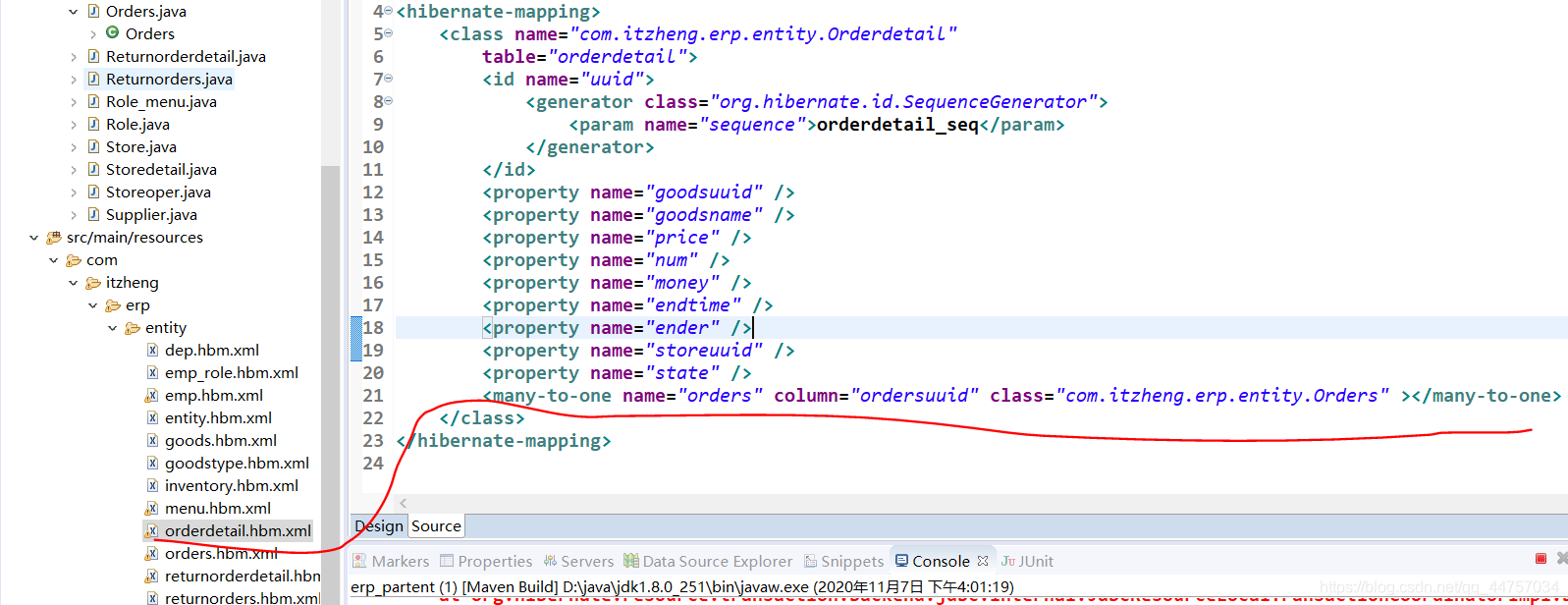Click the Markers view icon
The height and width of the screenshot is (605, 1568).
coord(359,561)
